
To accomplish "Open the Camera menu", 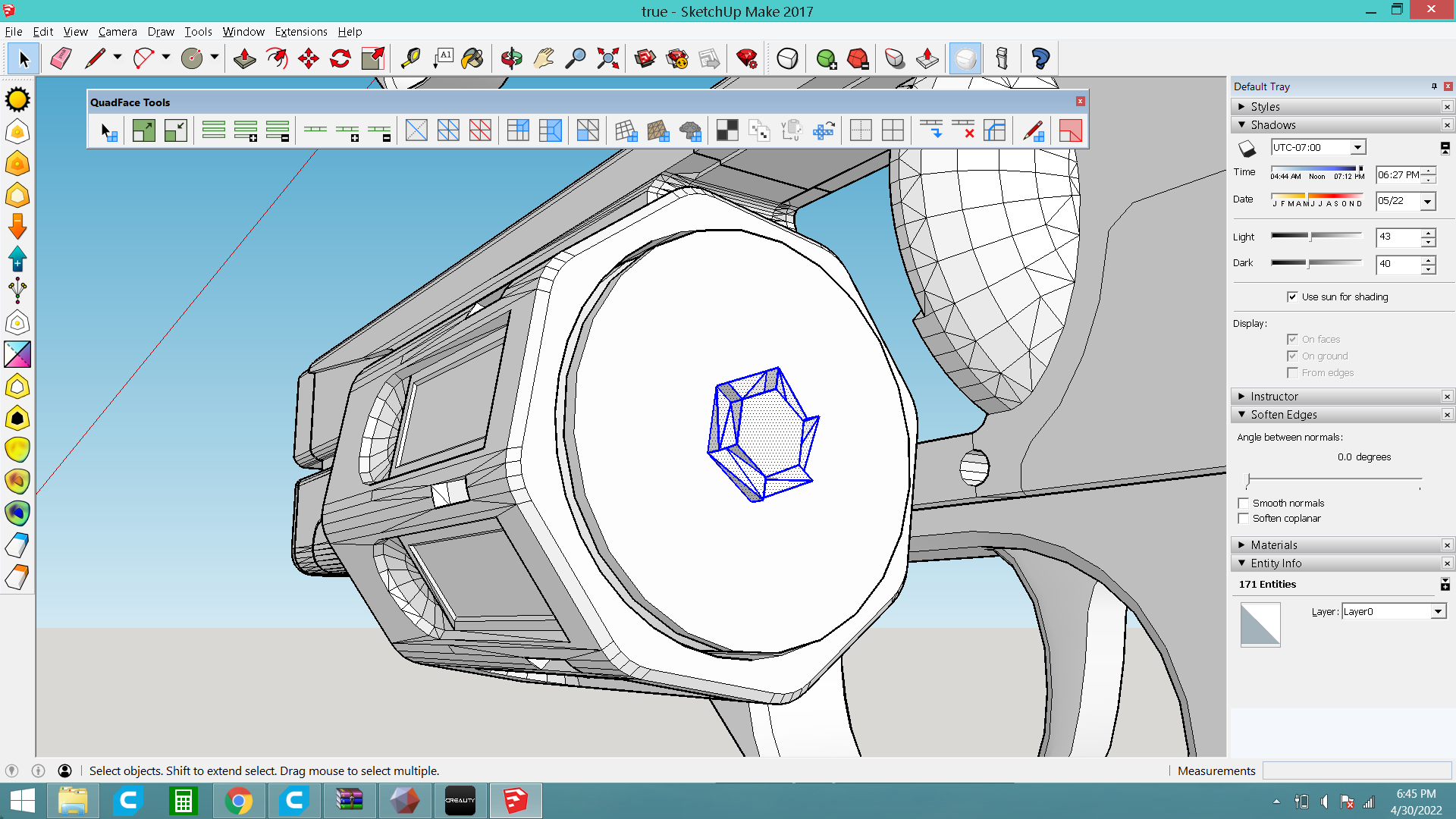I will tap(117, 32).
